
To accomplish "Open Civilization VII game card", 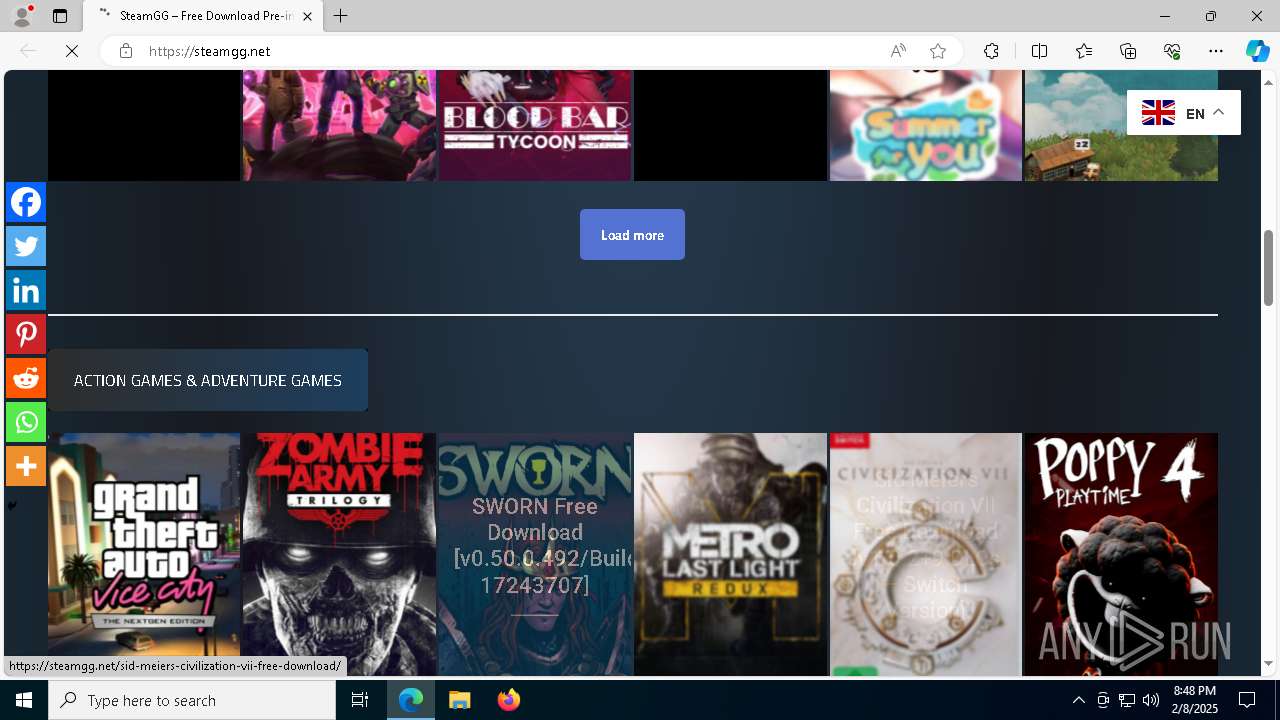I will tap(926, 554).
